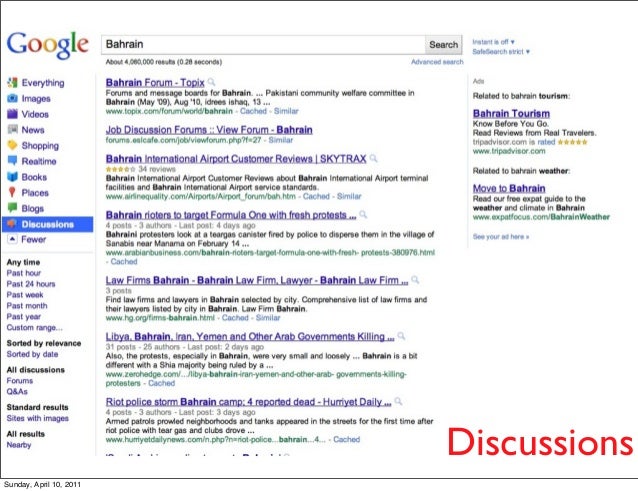This screenshot has height=491, width=638.
Task: Click the Images camera icon
Action: click(x=12, y=98)
